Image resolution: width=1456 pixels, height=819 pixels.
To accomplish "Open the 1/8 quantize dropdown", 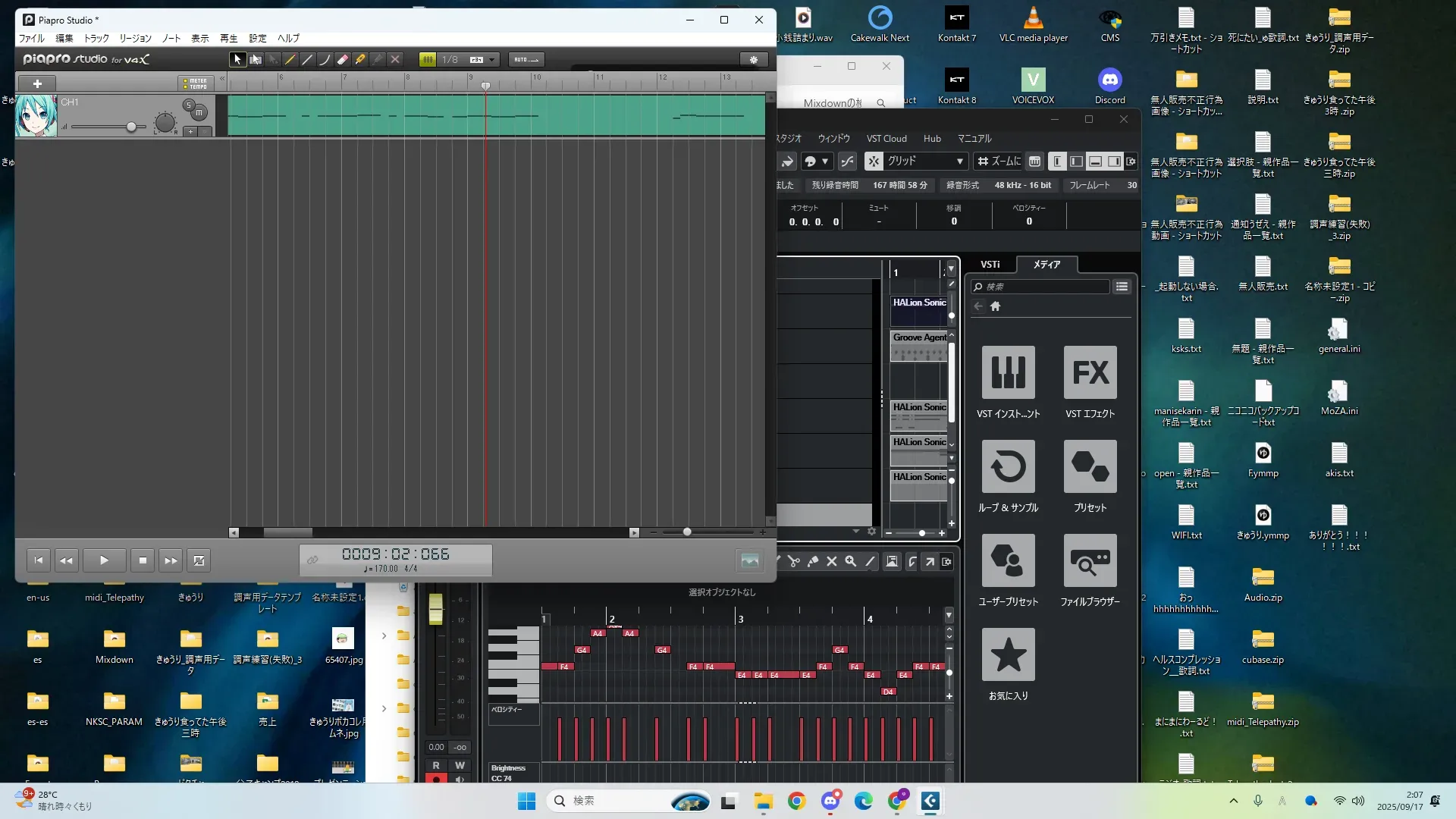I will coord(491,59).
